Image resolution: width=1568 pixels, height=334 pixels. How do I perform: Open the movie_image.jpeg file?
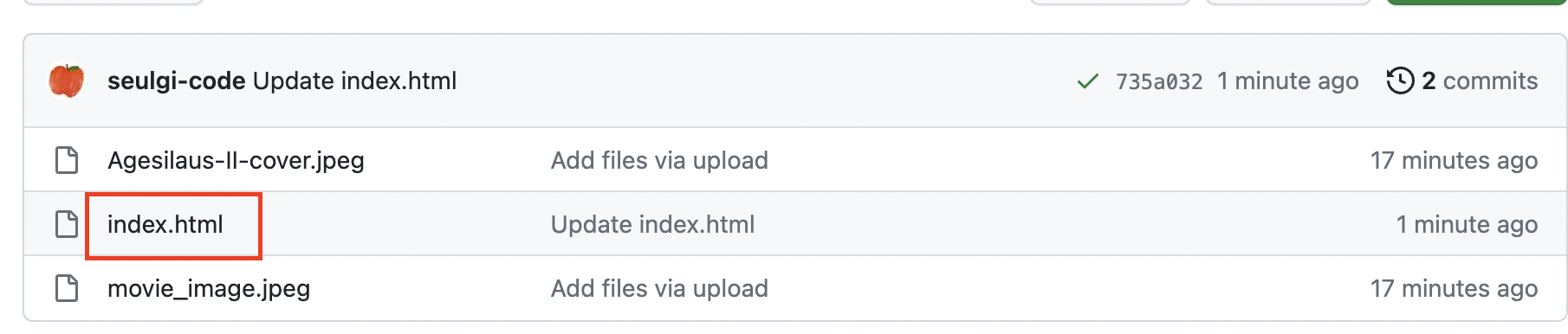(209, 288)
